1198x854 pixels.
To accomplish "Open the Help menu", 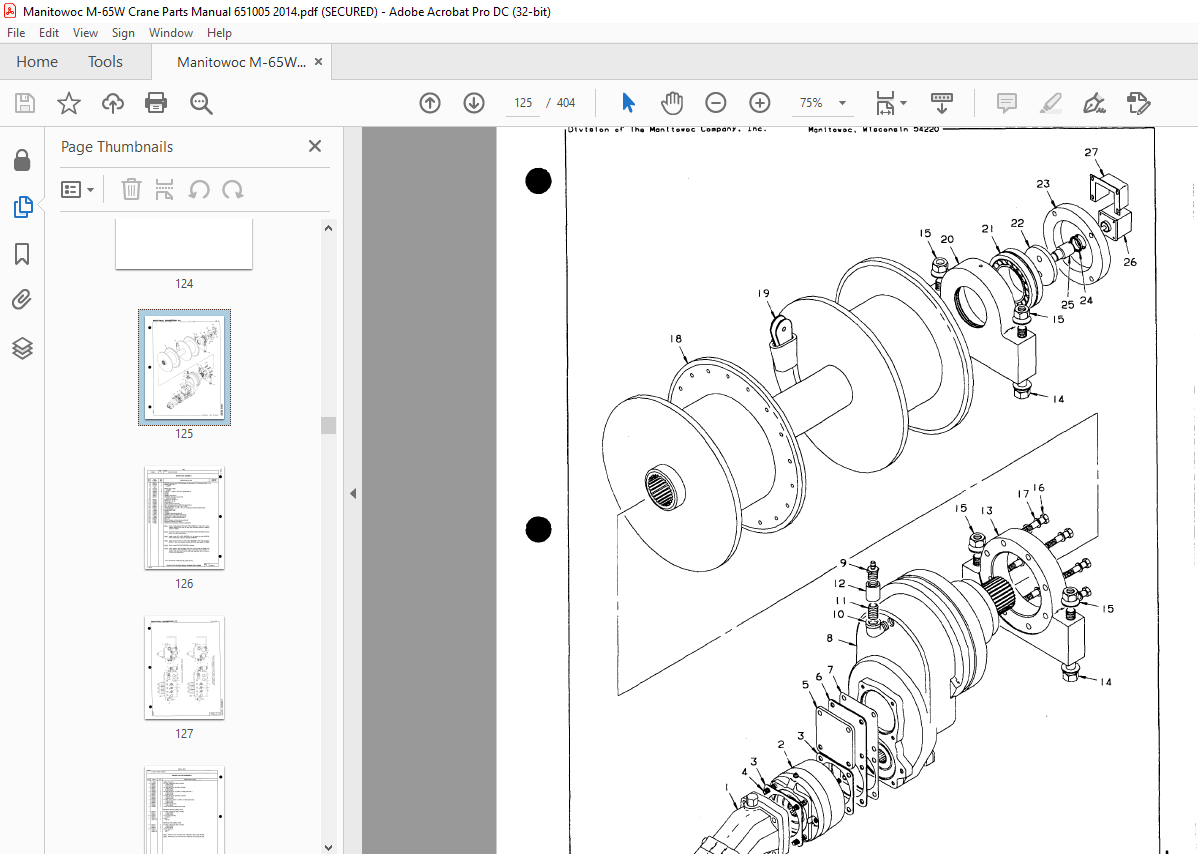I will (x=219, y=33).
